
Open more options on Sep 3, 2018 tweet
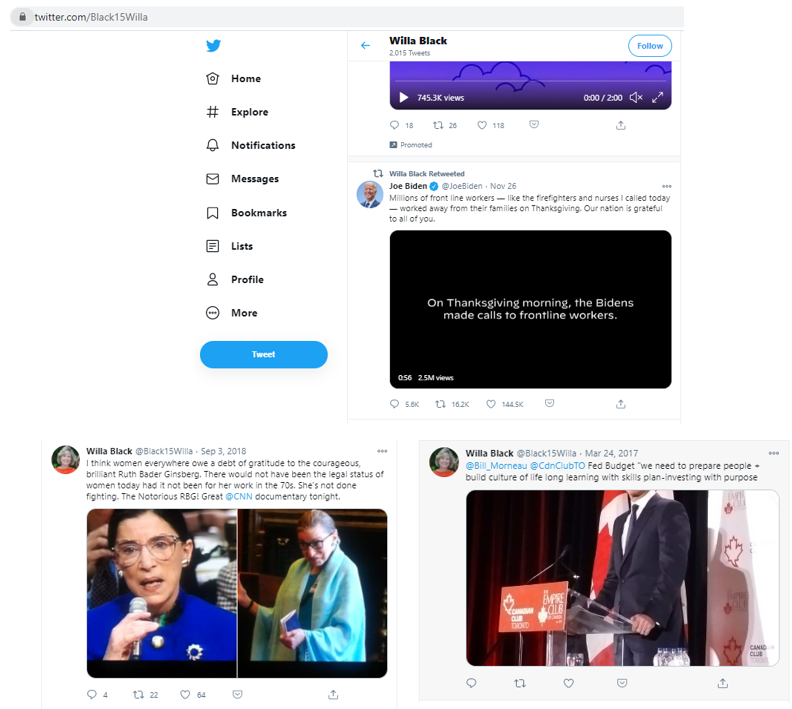(x=382, y=451)
